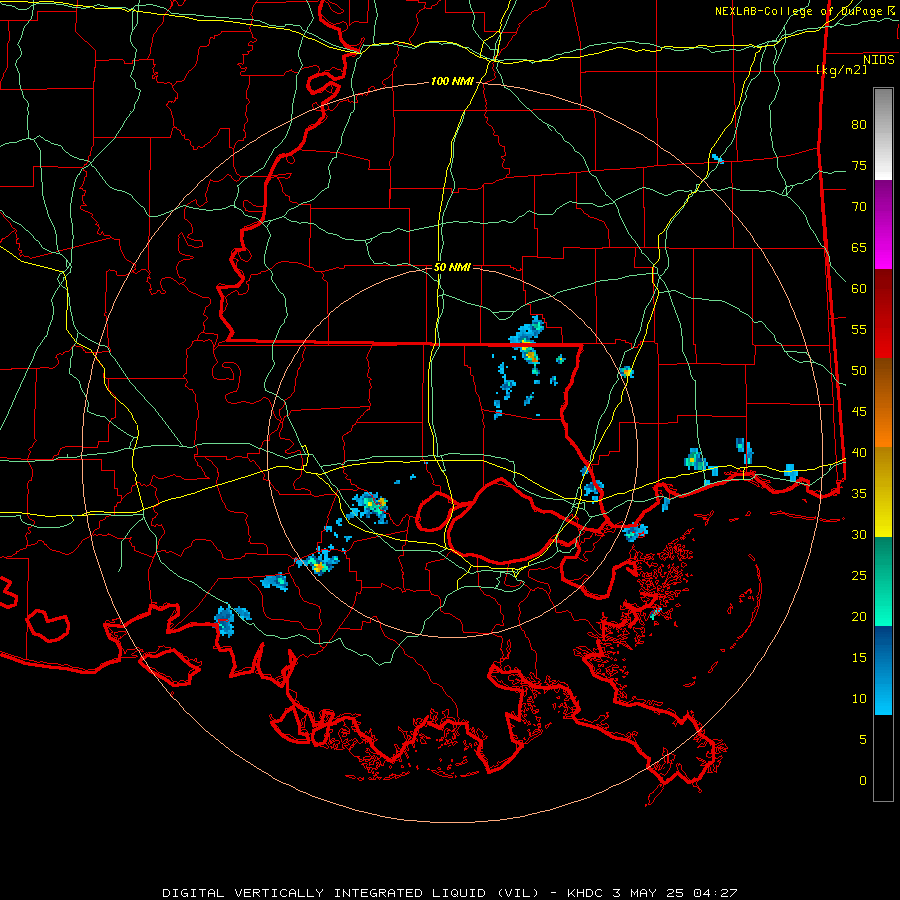The width and height of the screenshot is (900, 900).
Task: Click the NIDS label above the legend
Action: [879, 60]
